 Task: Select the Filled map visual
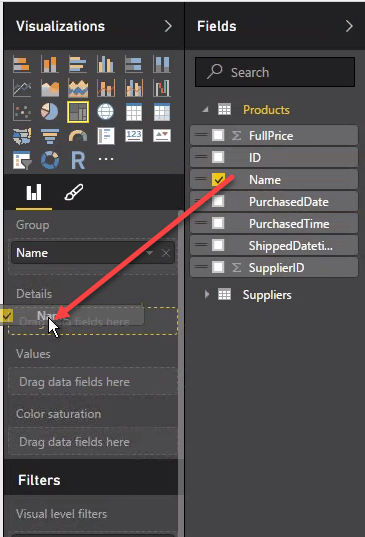pyautogui.click(x=22, y=136)
